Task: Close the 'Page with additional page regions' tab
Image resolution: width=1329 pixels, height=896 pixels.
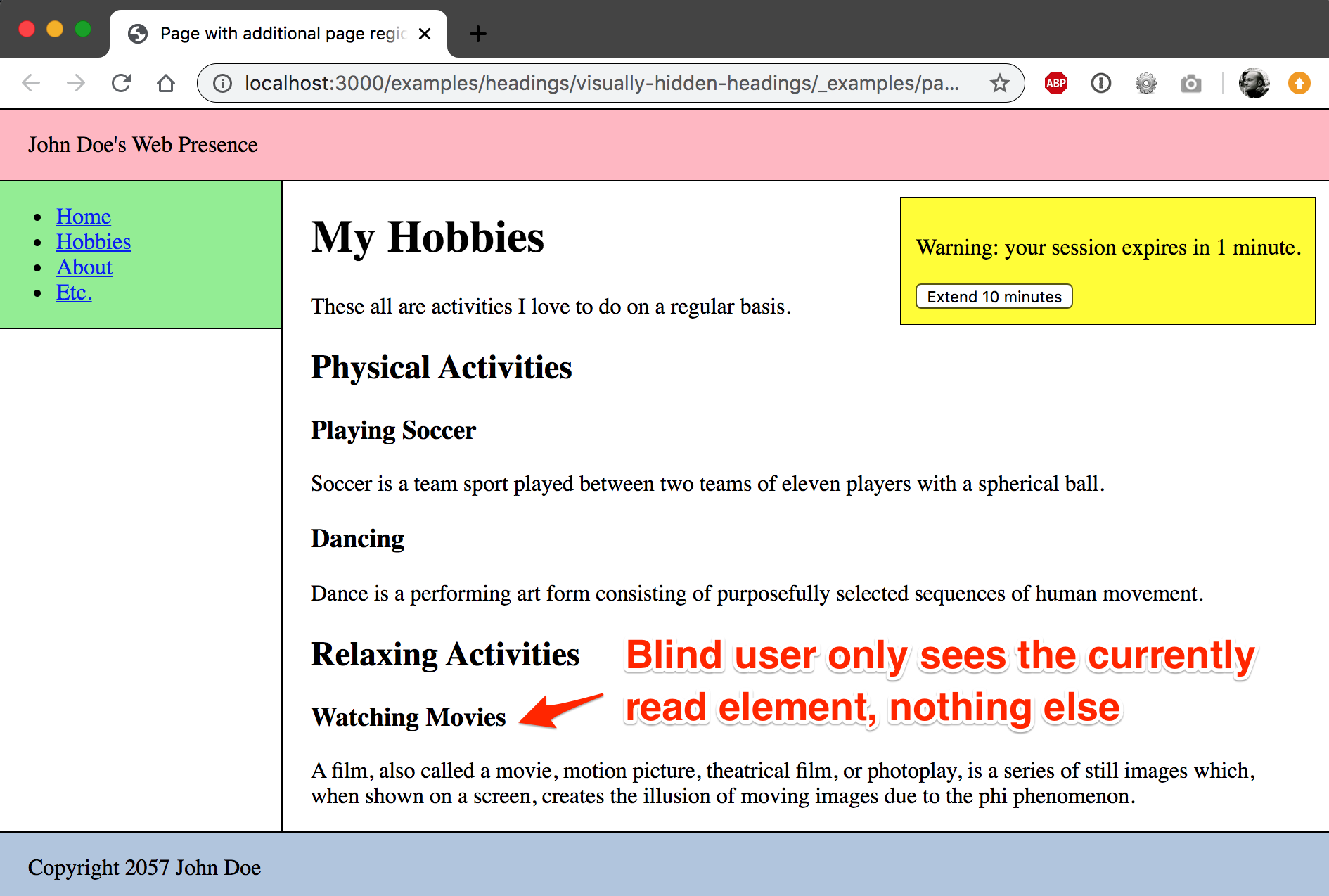Action: tap(425, 34)
